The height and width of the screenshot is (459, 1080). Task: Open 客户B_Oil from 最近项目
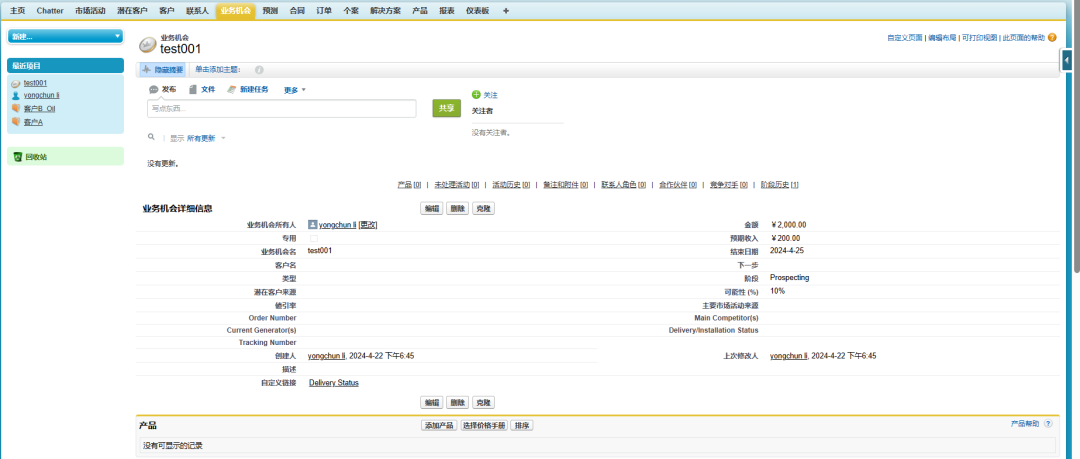click(x=39, y=109)
